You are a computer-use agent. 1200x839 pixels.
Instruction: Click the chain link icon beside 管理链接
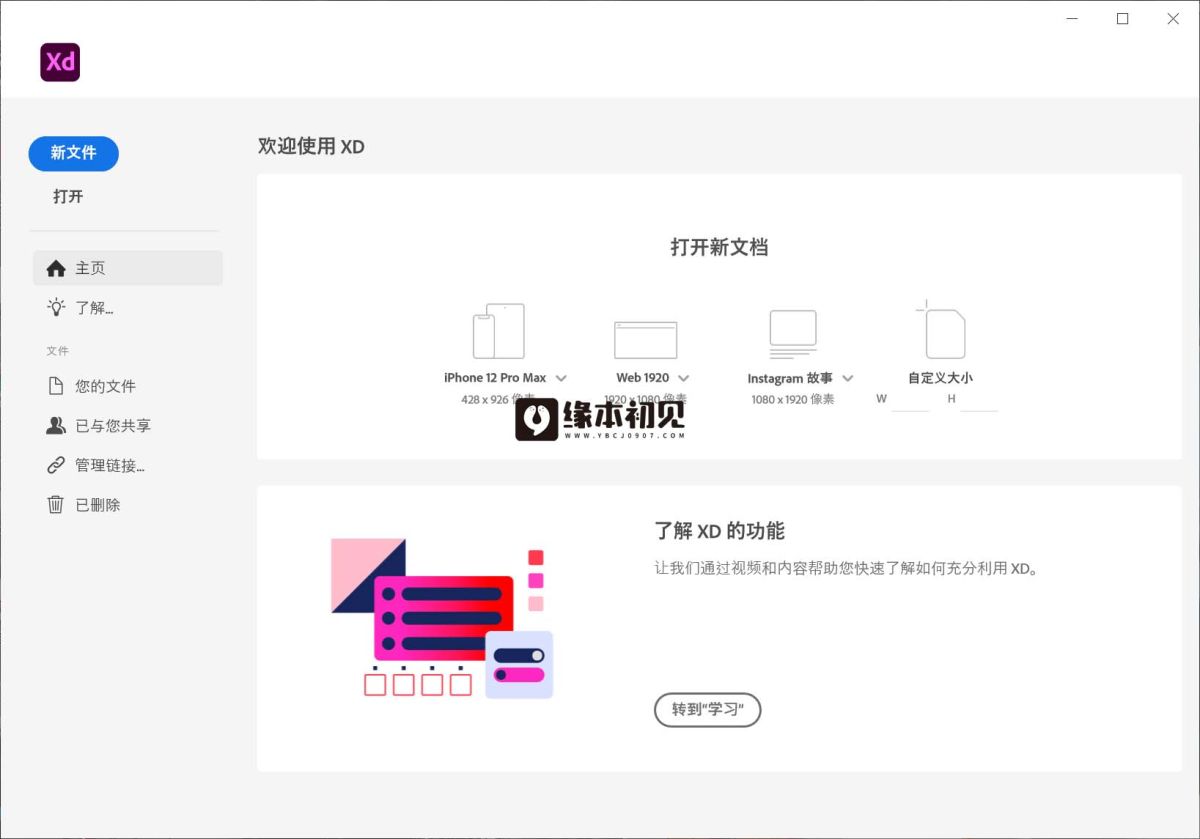[x=56, y=465]
